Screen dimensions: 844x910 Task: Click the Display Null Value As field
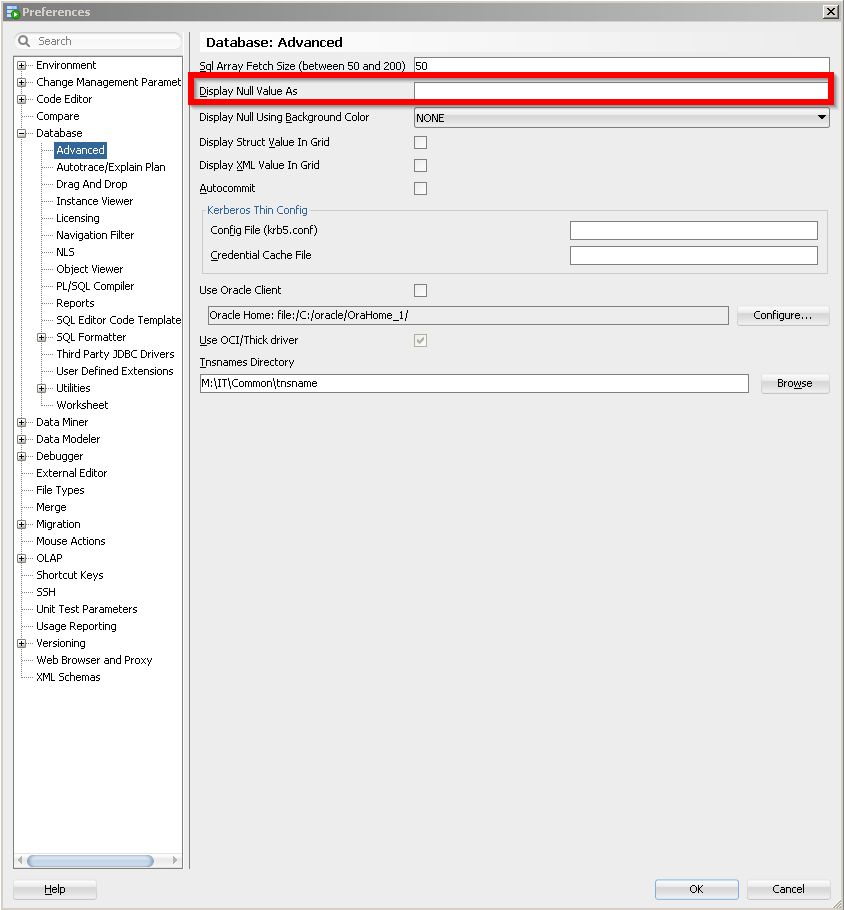621,91
